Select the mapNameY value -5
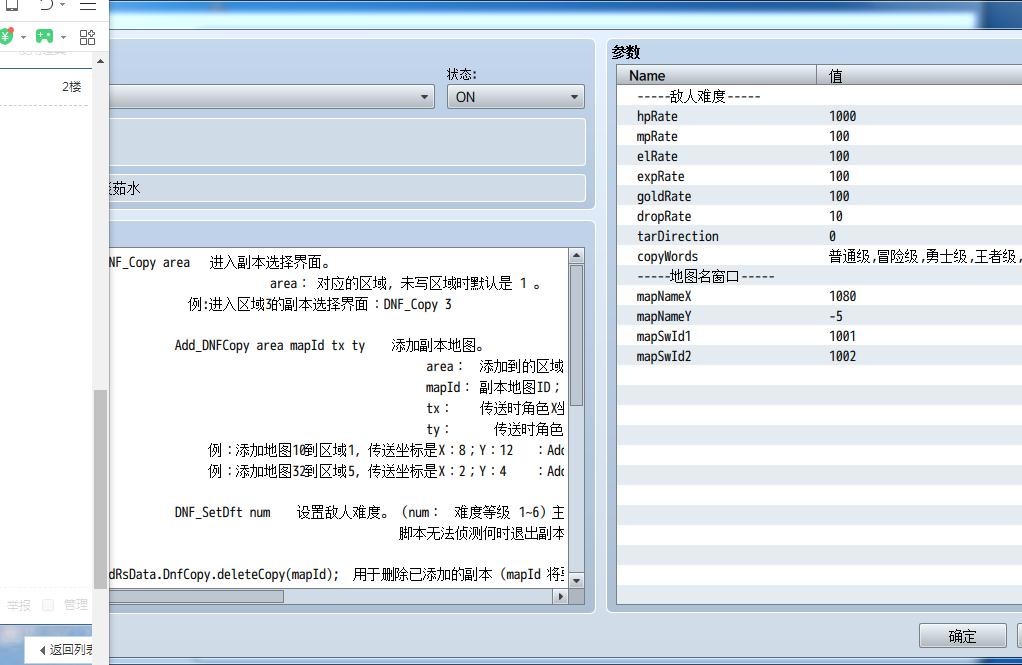 click(836, 316)
